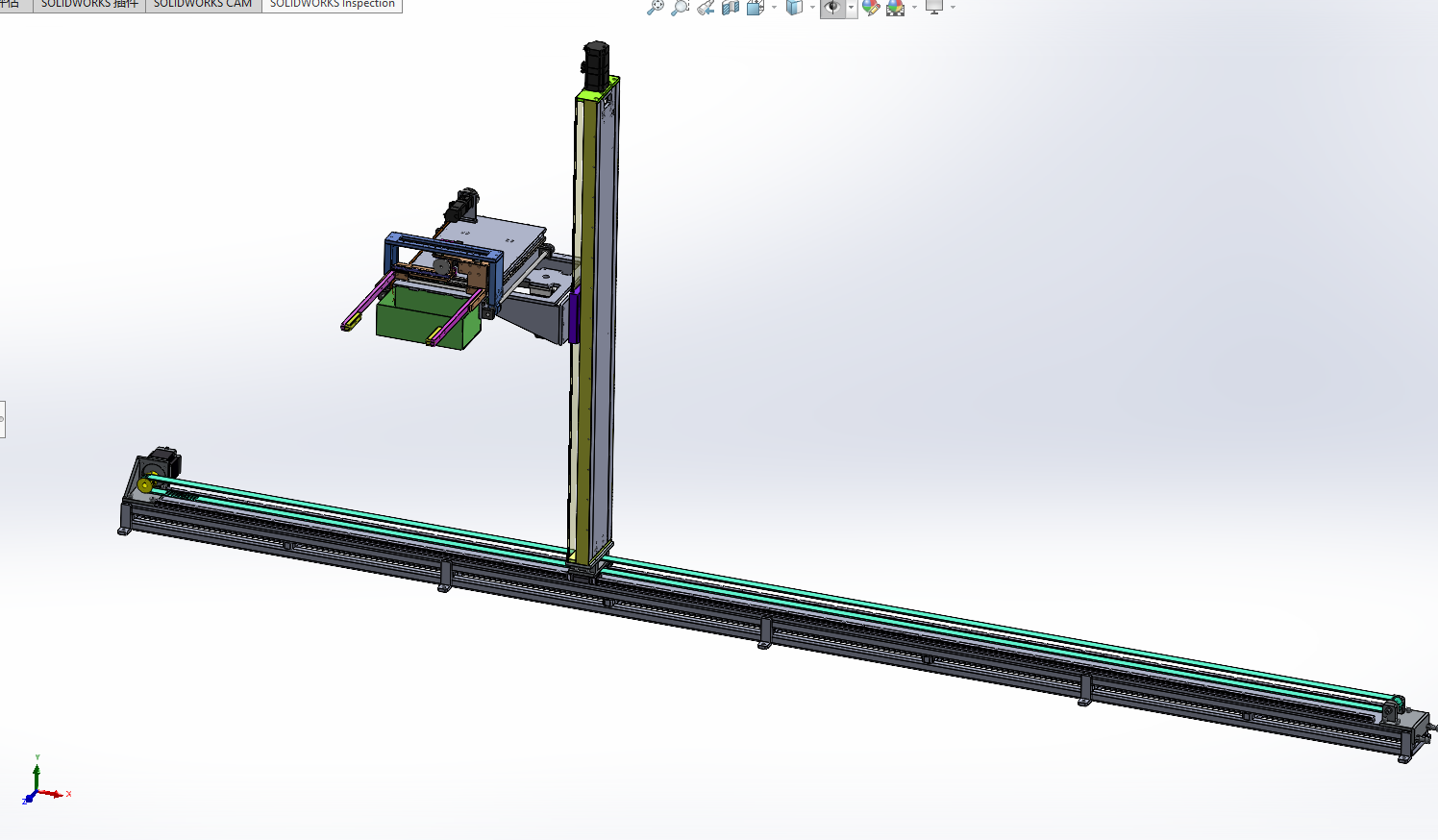Open the View Settings dropdown arrow
This screenshot has width=1438, height=840.
coord(953,8)
